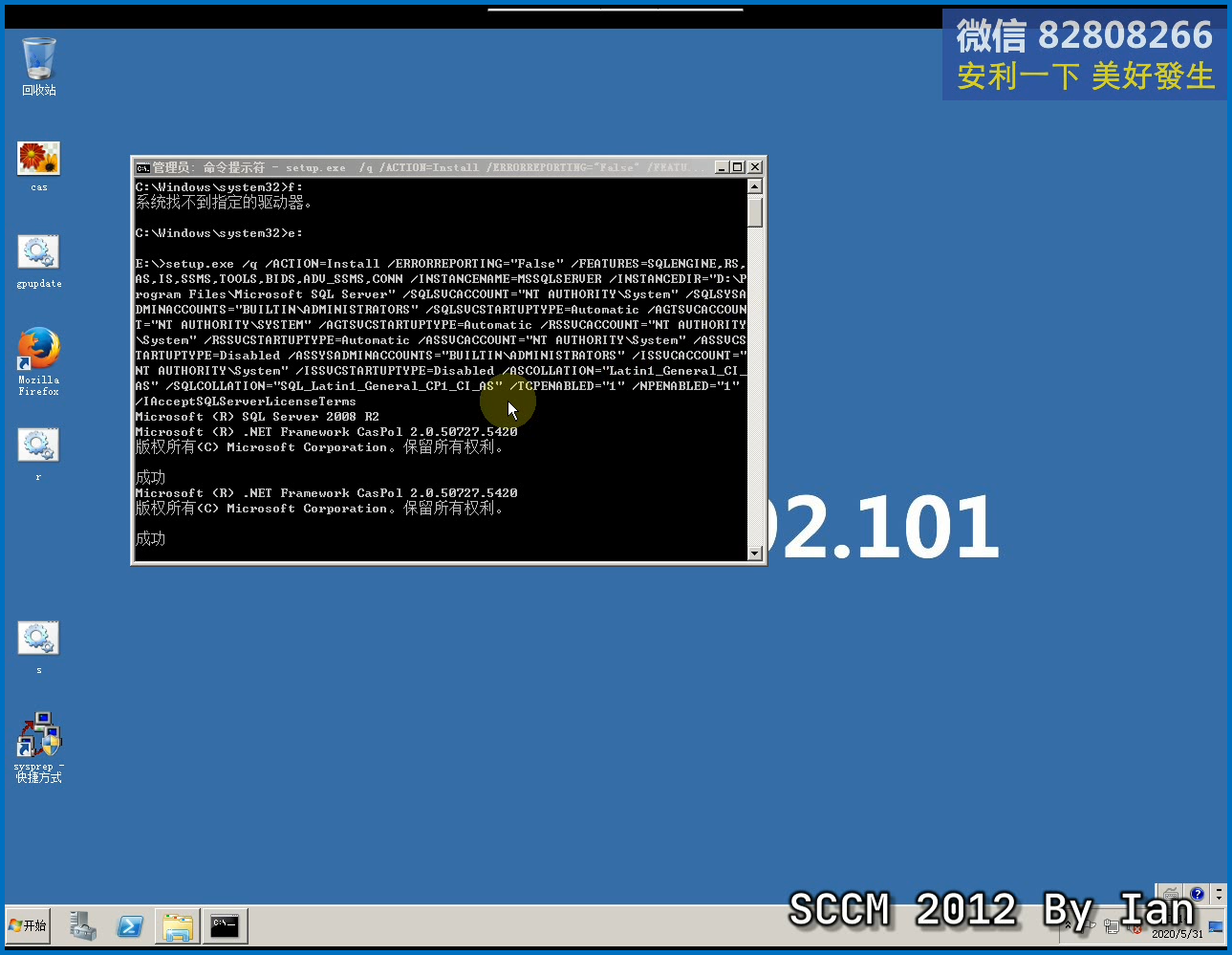Image resolution: width=1232 pixels, height=955 pixels.
Task: Open the language bar keyboard icon
Action: [1171, 895]
